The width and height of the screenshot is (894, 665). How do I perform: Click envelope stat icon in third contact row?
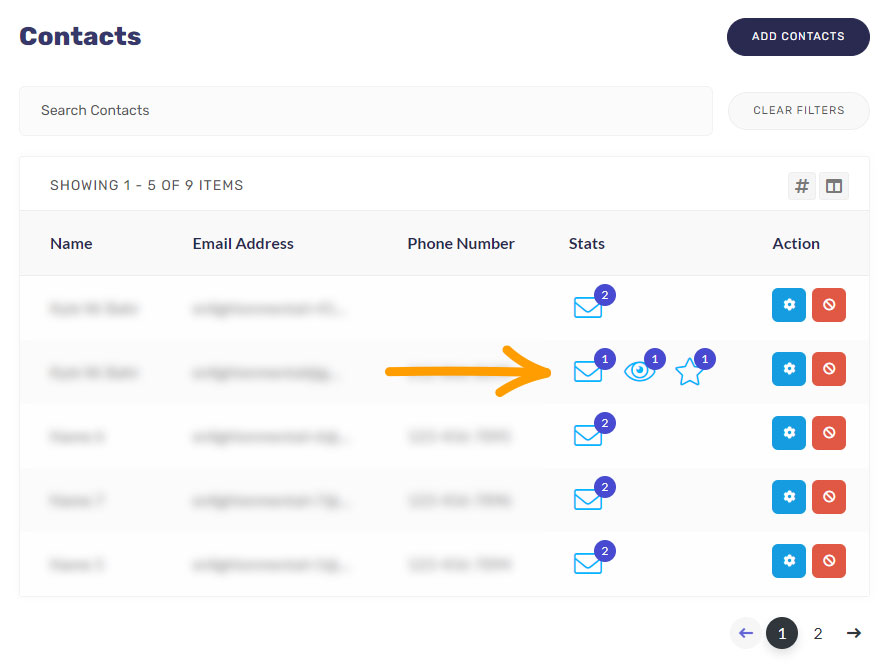588,435
